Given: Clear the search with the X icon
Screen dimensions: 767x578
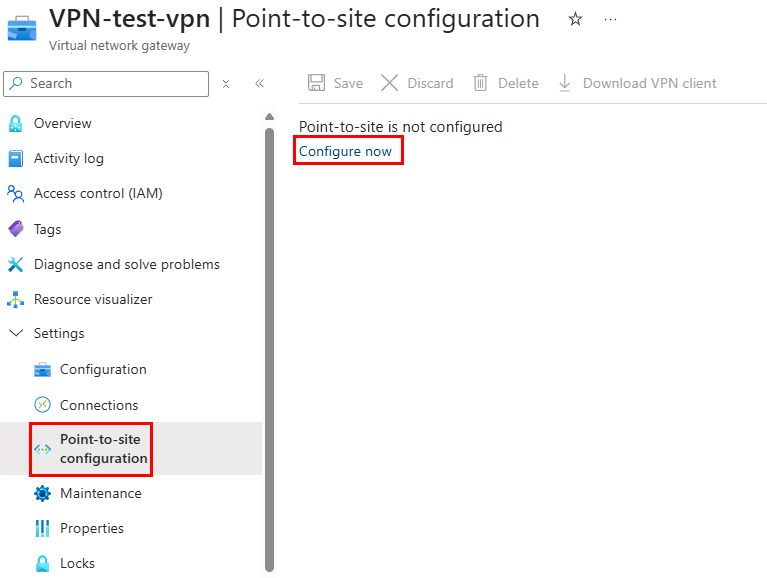Looking at the screenshot, I should coord(226,84).
